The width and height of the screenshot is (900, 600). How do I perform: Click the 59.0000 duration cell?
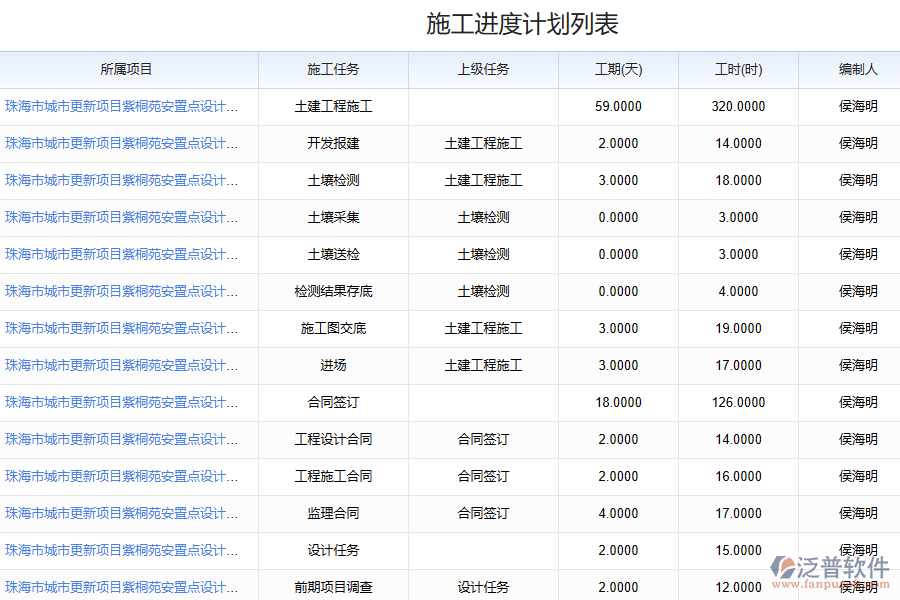click(618, 107)
